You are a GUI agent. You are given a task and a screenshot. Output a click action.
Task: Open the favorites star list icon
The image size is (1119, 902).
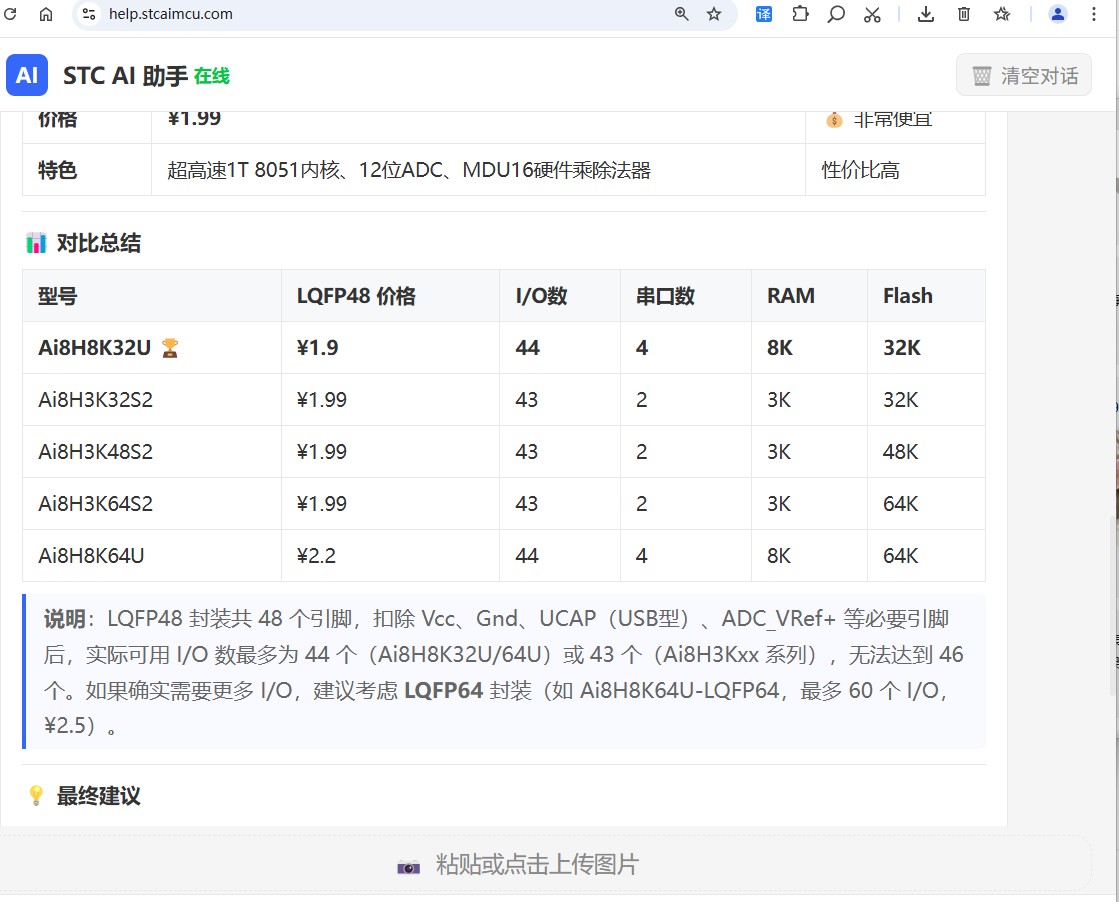(1002, 14)
